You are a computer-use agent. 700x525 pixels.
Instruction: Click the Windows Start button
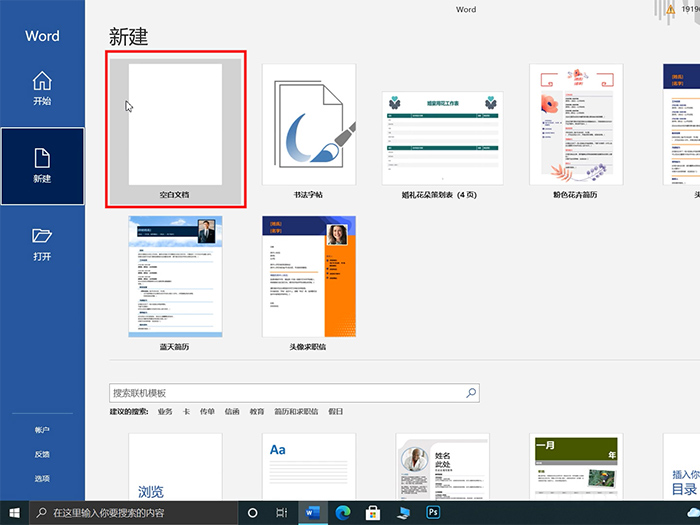click(14, 512)
